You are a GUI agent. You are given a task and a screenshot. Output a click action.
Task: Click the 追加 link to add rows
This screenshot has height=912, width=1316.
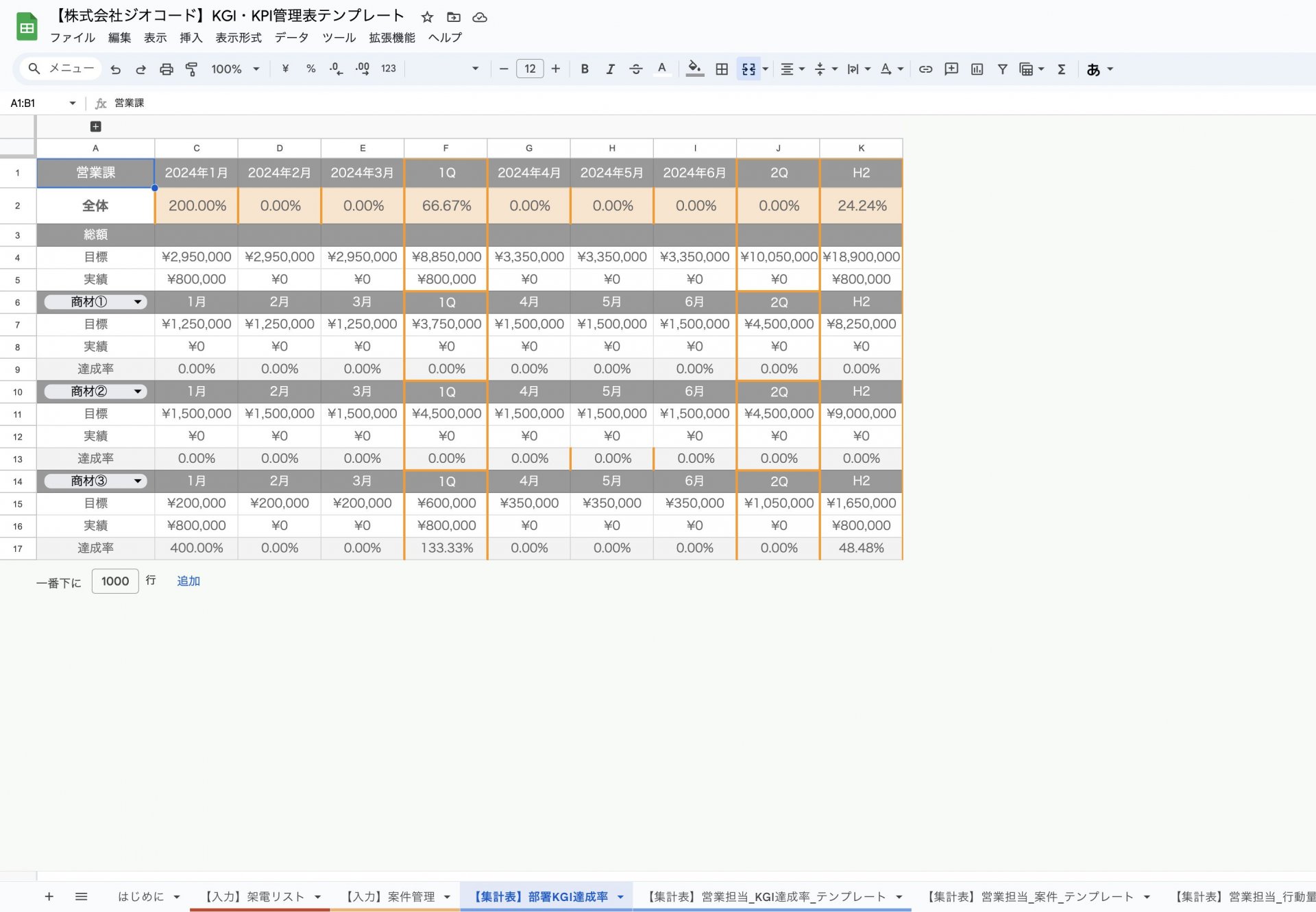pos(188,581)
